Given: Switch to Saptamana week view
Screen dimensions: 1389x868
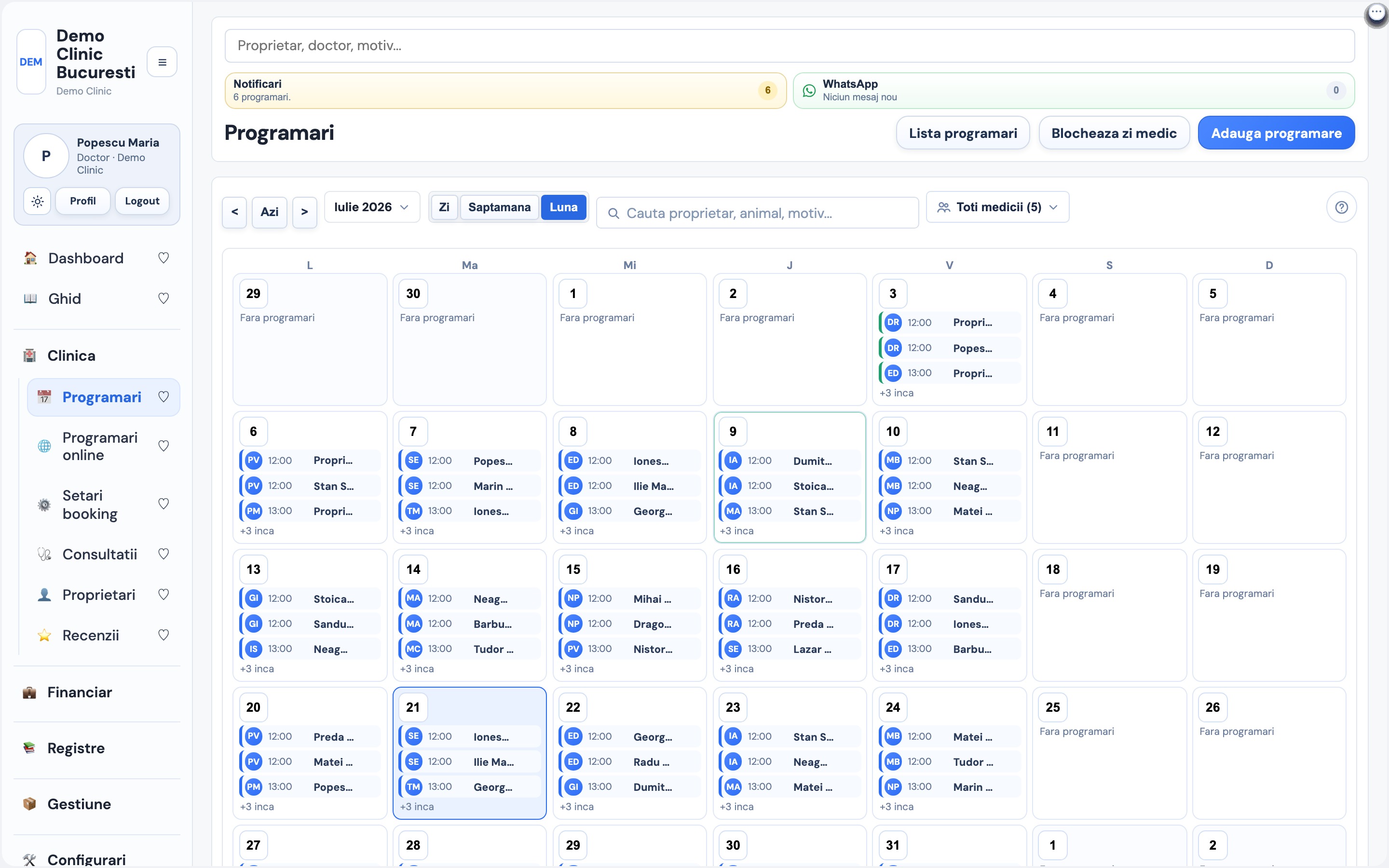Looking at the screenshot, I should click(x=499, y=207).
